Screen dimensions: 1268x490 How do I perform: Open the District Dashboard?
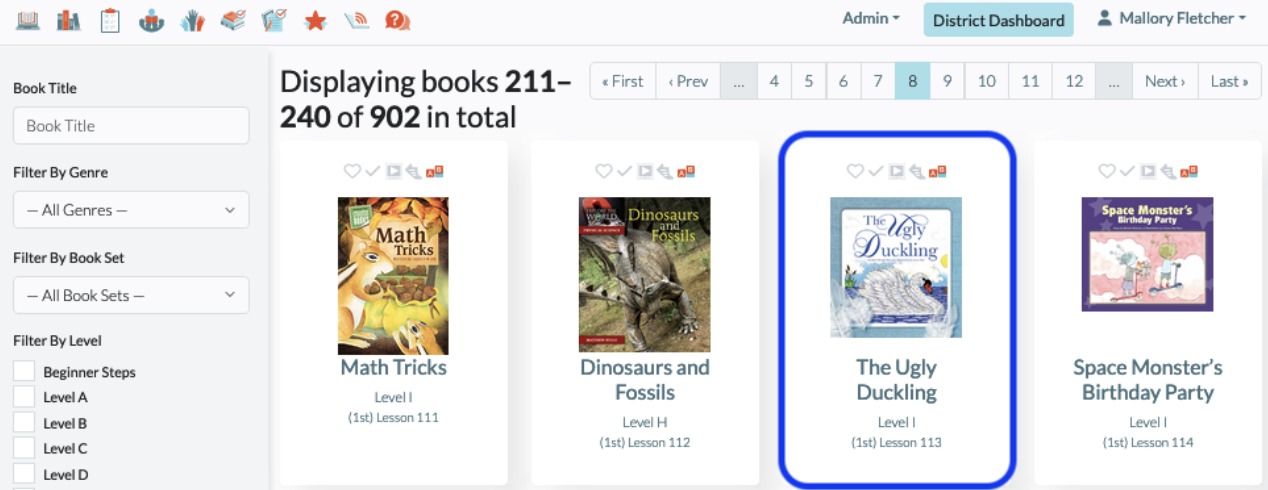pos(998,20)
